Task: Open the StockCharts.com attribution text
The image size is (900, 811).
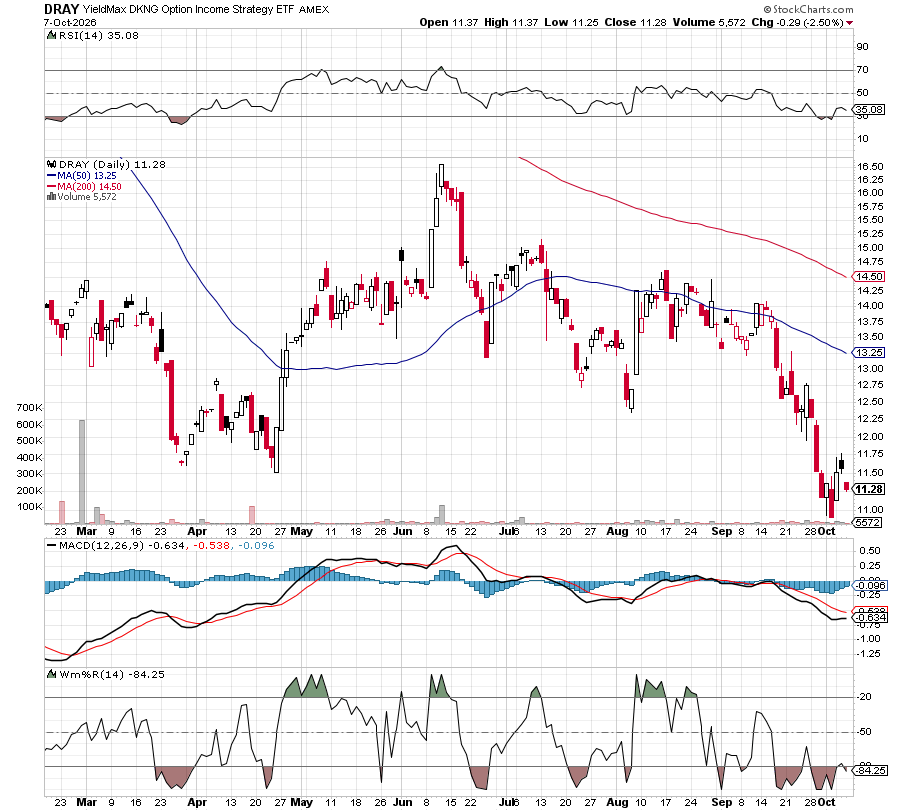Action: coord(808,9)
